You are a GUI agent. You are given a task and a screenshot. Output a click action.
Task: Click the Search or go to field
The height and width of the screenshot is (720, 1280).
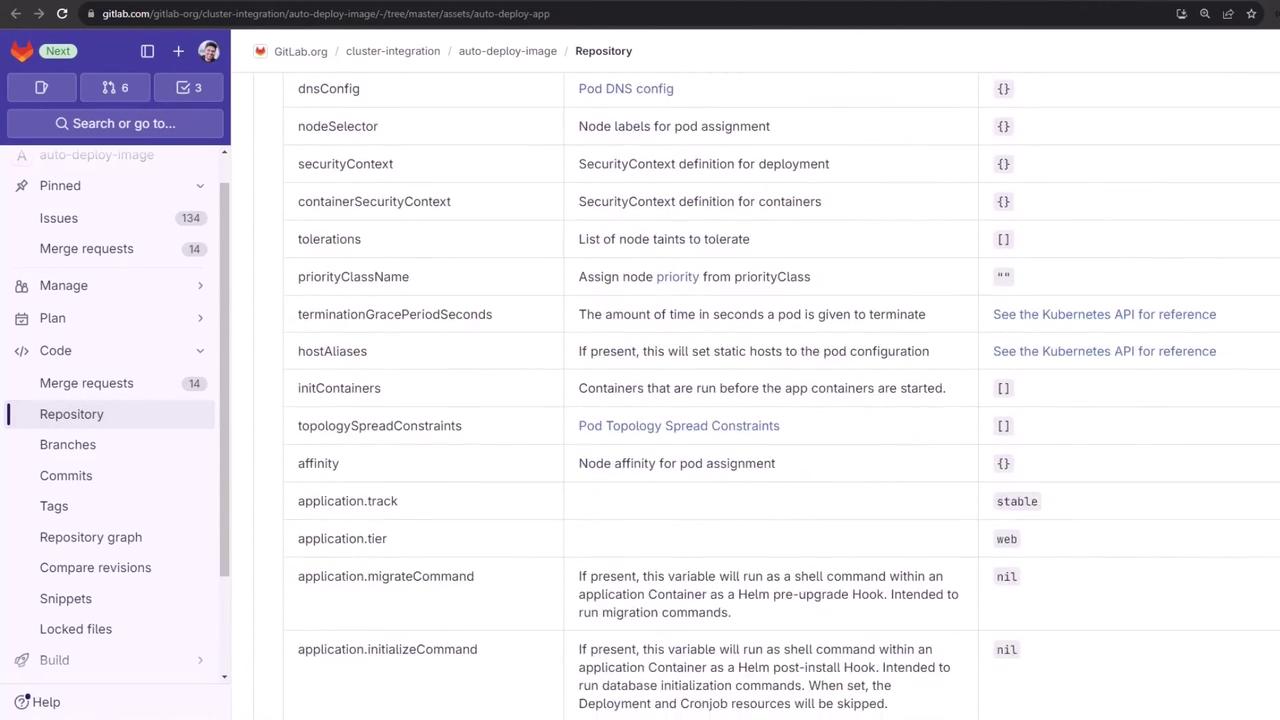116,123
